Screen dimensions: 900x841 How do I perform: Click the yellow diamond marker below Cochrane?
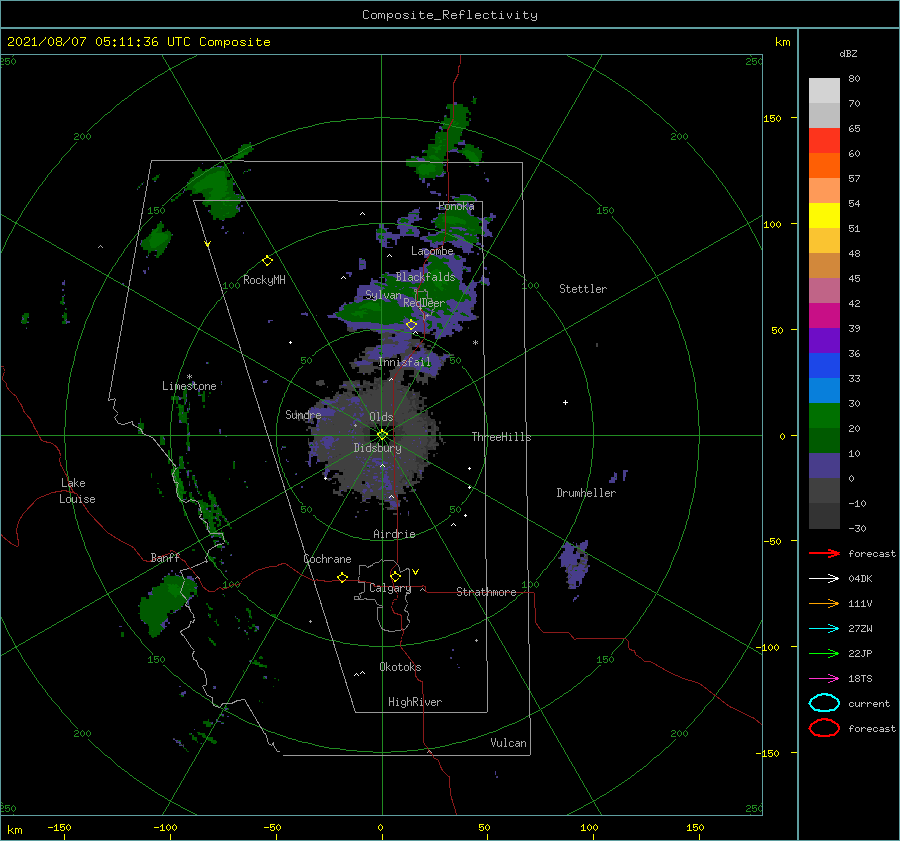coord(342,577)
